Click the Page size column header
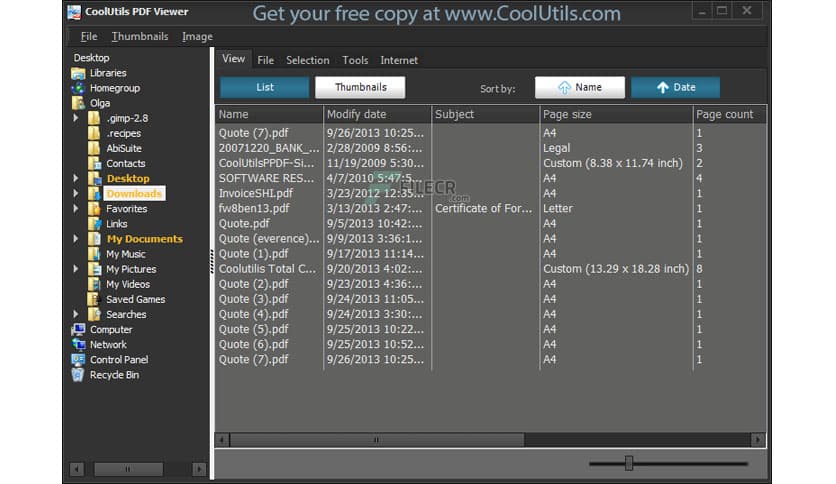Viewport: 836px width, 484px height. point(616,114)
